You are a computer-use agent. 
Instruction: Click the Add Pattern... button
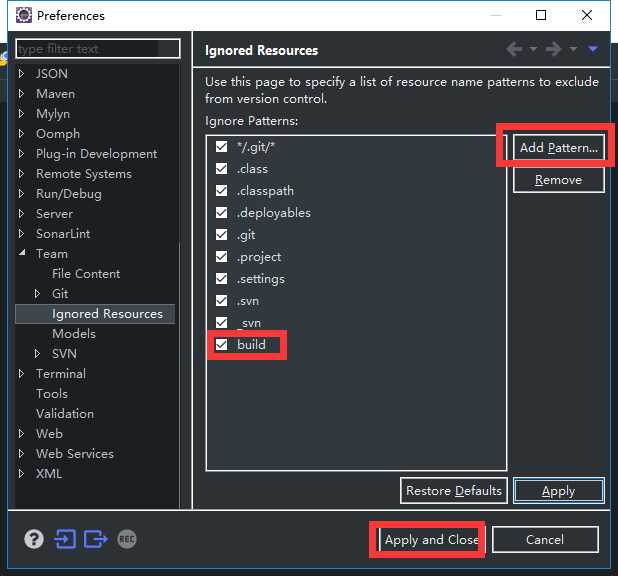[x=558, y=147]
